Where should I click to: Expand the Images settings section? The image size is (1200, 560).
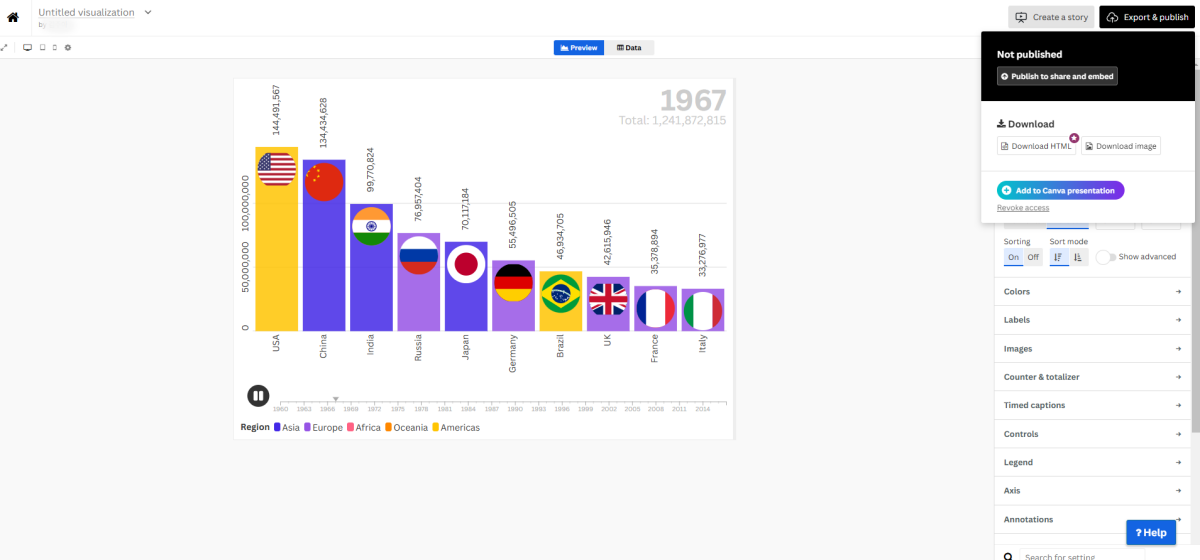[x=1093, y=349]
